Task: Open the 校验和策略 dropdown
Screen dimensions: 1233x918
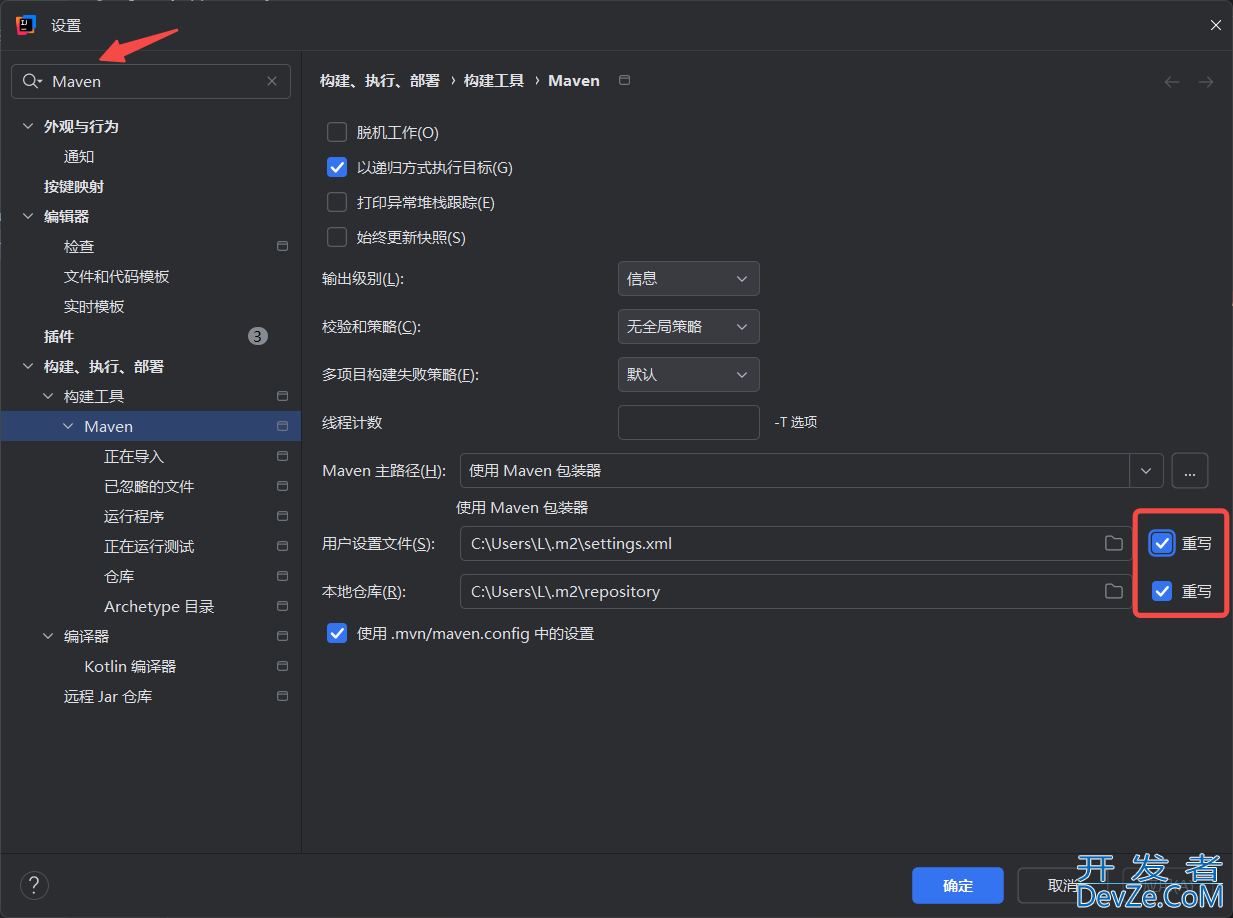Action: 689,327
